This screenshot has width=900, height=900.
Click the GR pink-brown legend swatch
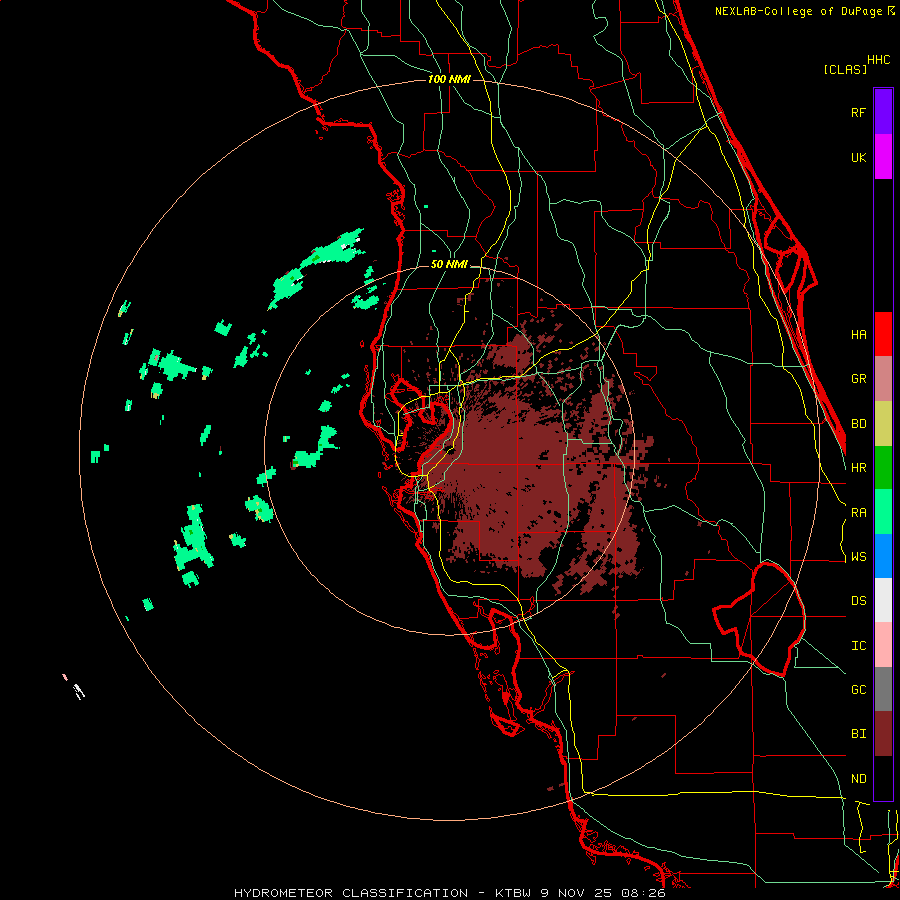[883, 379]
